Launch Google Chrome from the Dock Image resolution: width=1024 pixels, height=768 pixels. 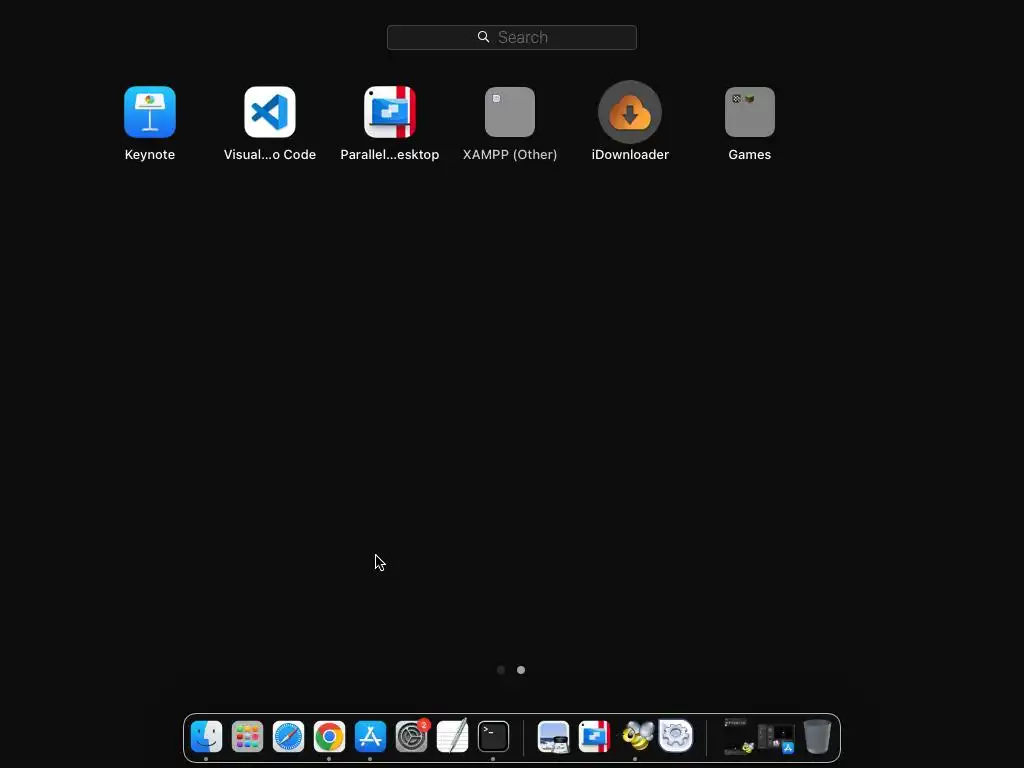click(x=329, y=737)
